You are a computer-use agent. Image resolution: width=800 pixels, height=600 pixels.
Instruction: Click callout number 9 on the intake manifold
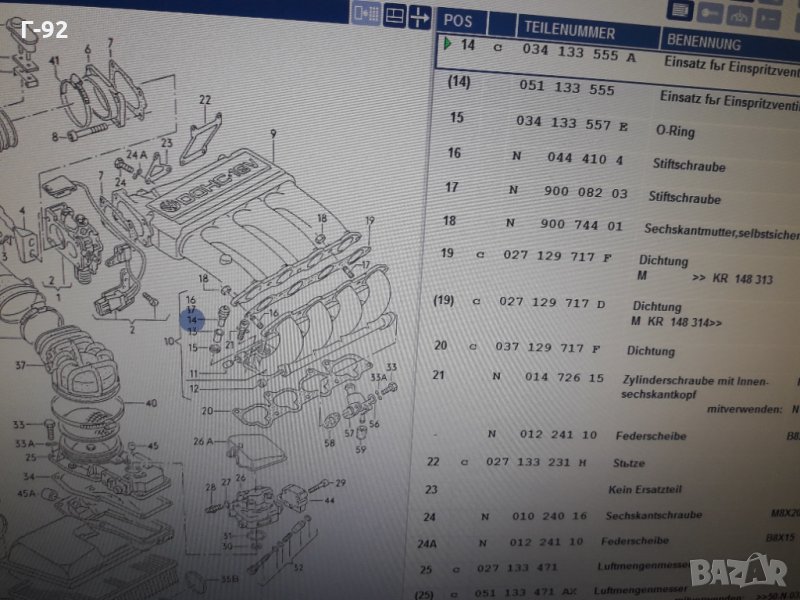[x=272, y=133]
